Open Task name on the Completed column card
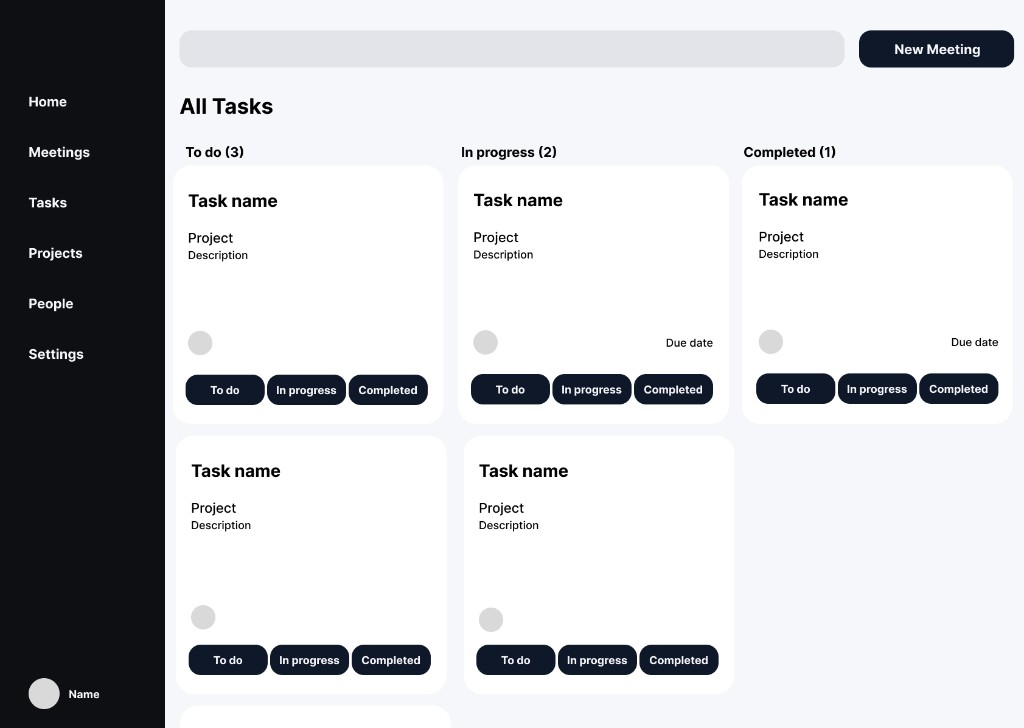 click(x=803, y=200)
